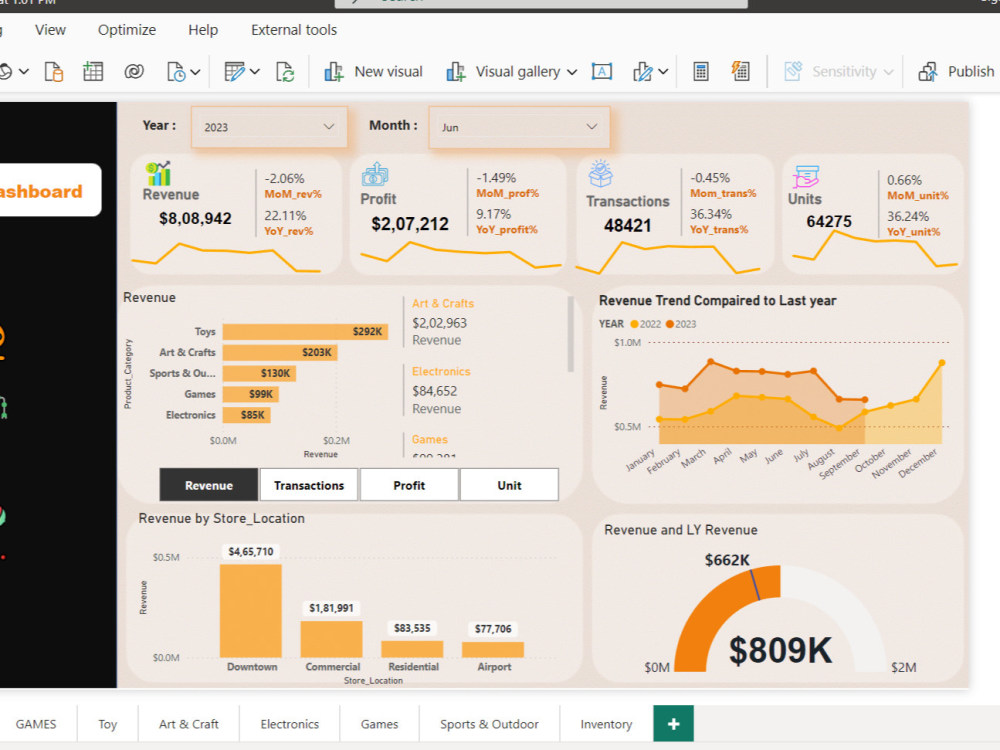
Task: Click the 2023 legend color marker
Action: pyautogui.click(x=670, y=324)
